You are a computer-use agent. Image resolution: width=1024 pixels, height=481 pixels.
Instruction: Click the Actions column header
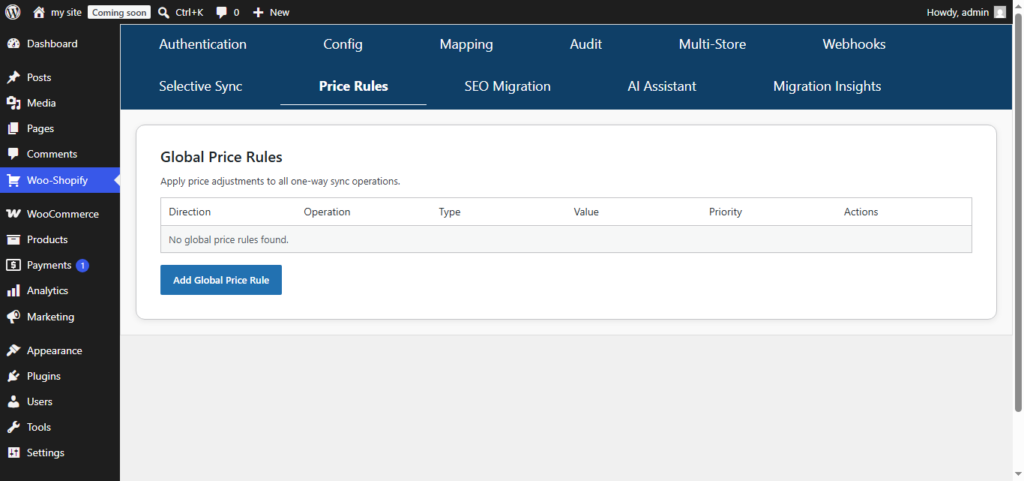(861, 212)
